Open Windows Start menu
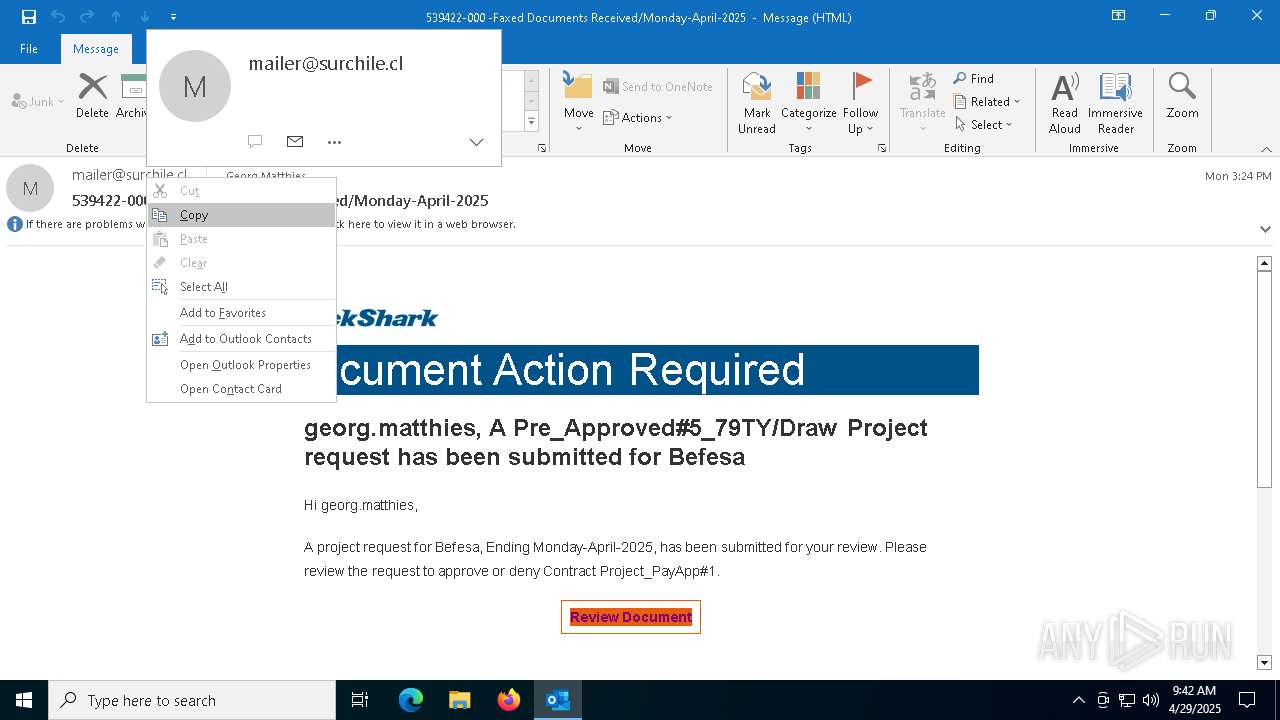The image size is (1280, 720). coord(24,700)
